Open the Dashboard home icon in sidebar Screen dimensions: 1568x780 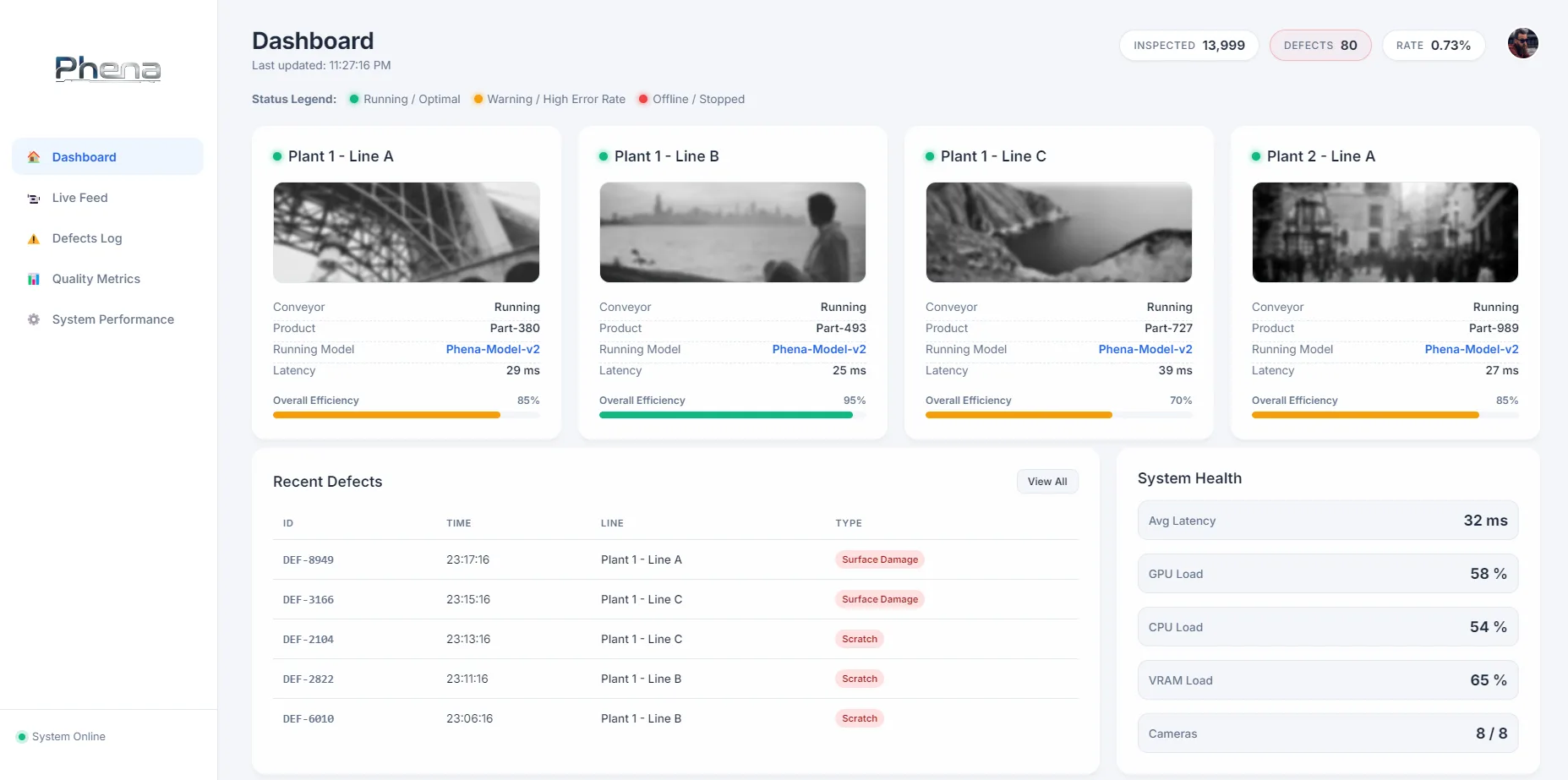click(x=33, y=157)
